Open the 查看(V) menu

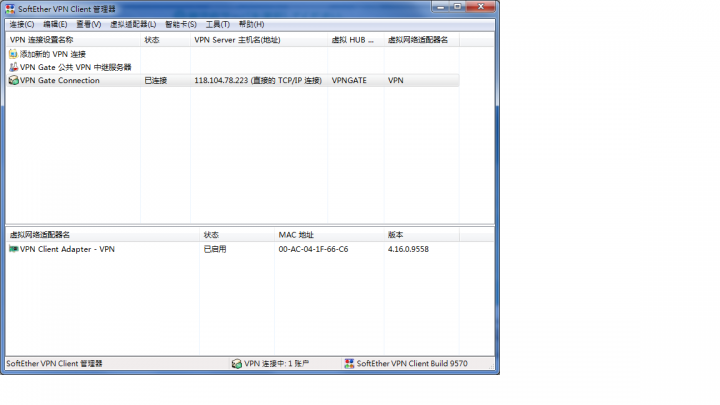pos(89,24)
